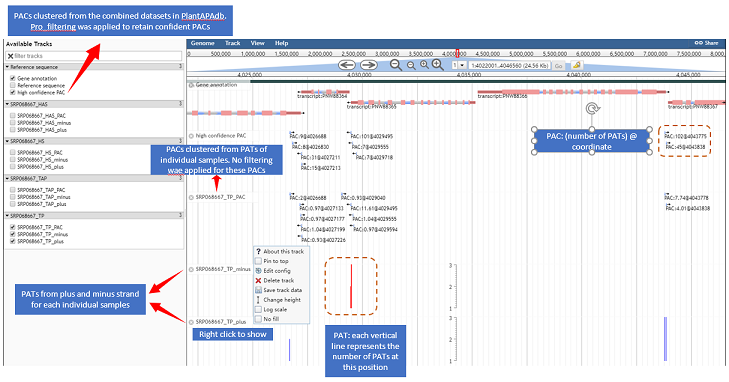
Task: Uncheck the Gene annotation track
Action: coord(13,78)
